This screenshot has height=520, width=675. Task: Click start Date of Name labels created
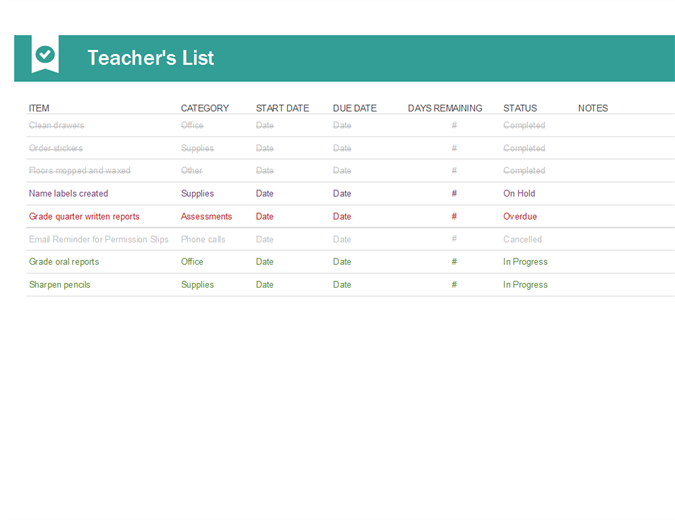(x=265, y=193)
